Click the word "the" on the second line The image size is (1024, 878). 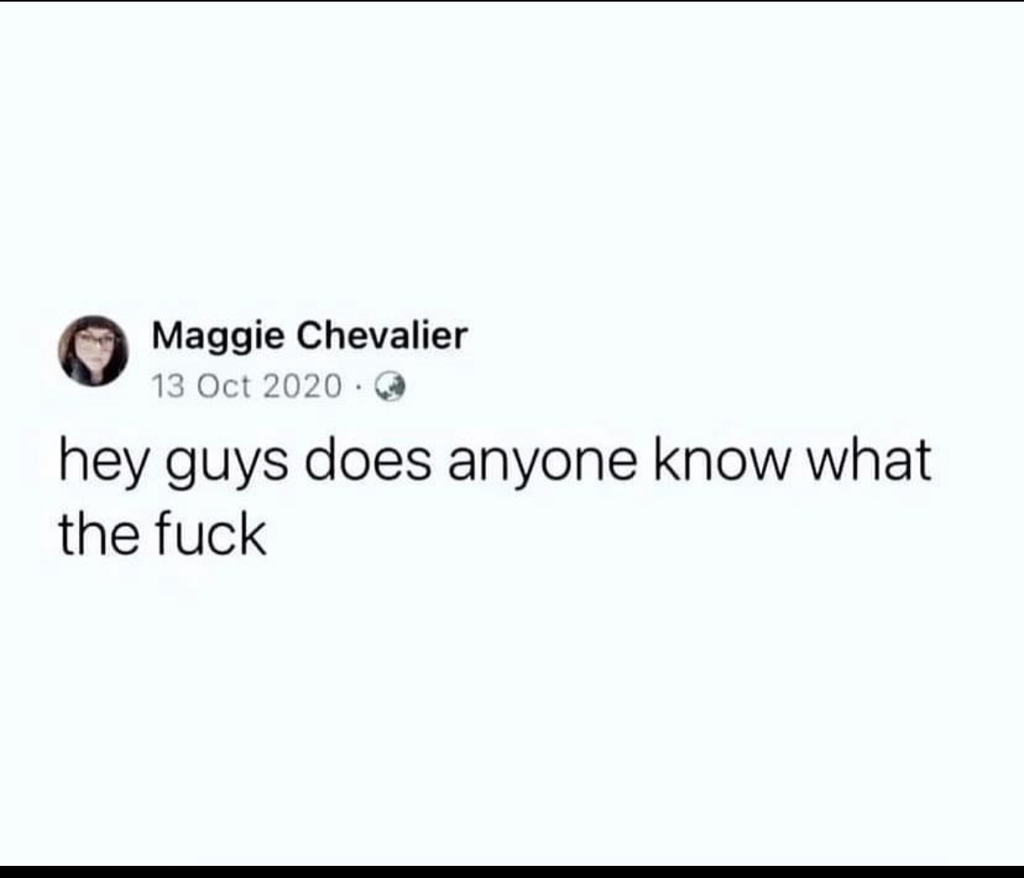pyautogui.click(x=99, y=534)
